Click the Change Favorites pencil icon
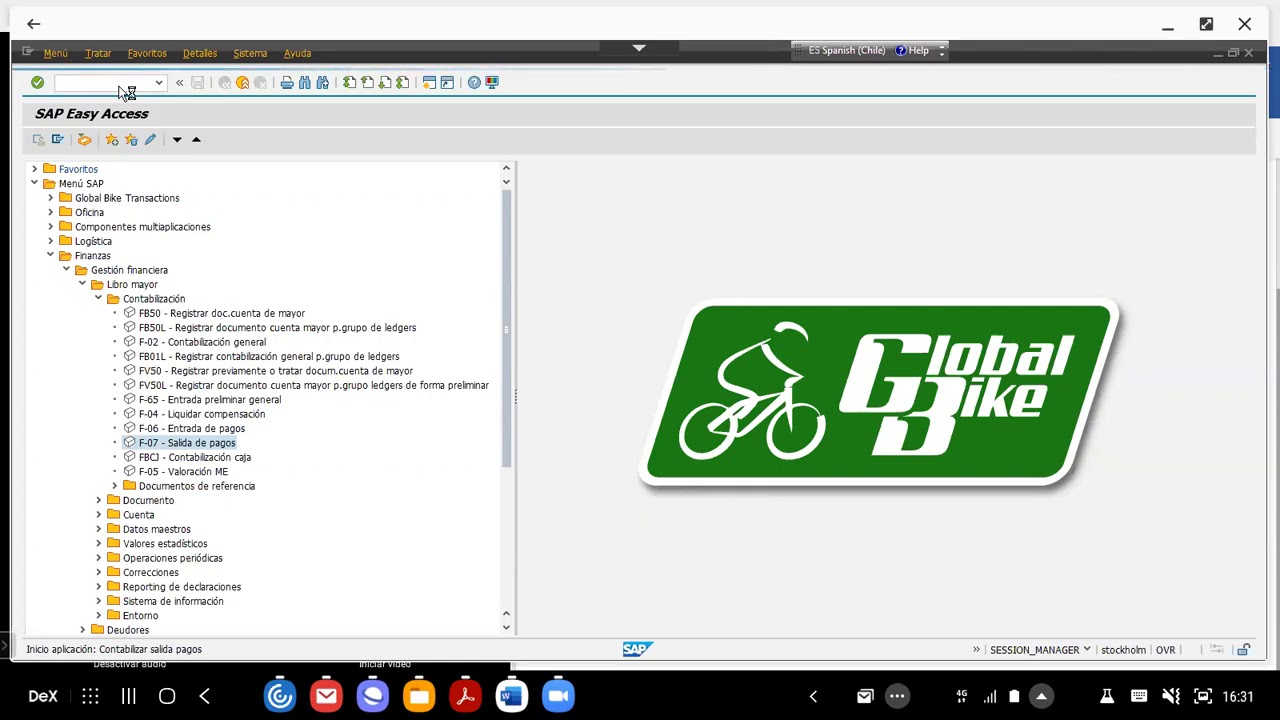The image size is (1280, 720). tap(150, 140)
